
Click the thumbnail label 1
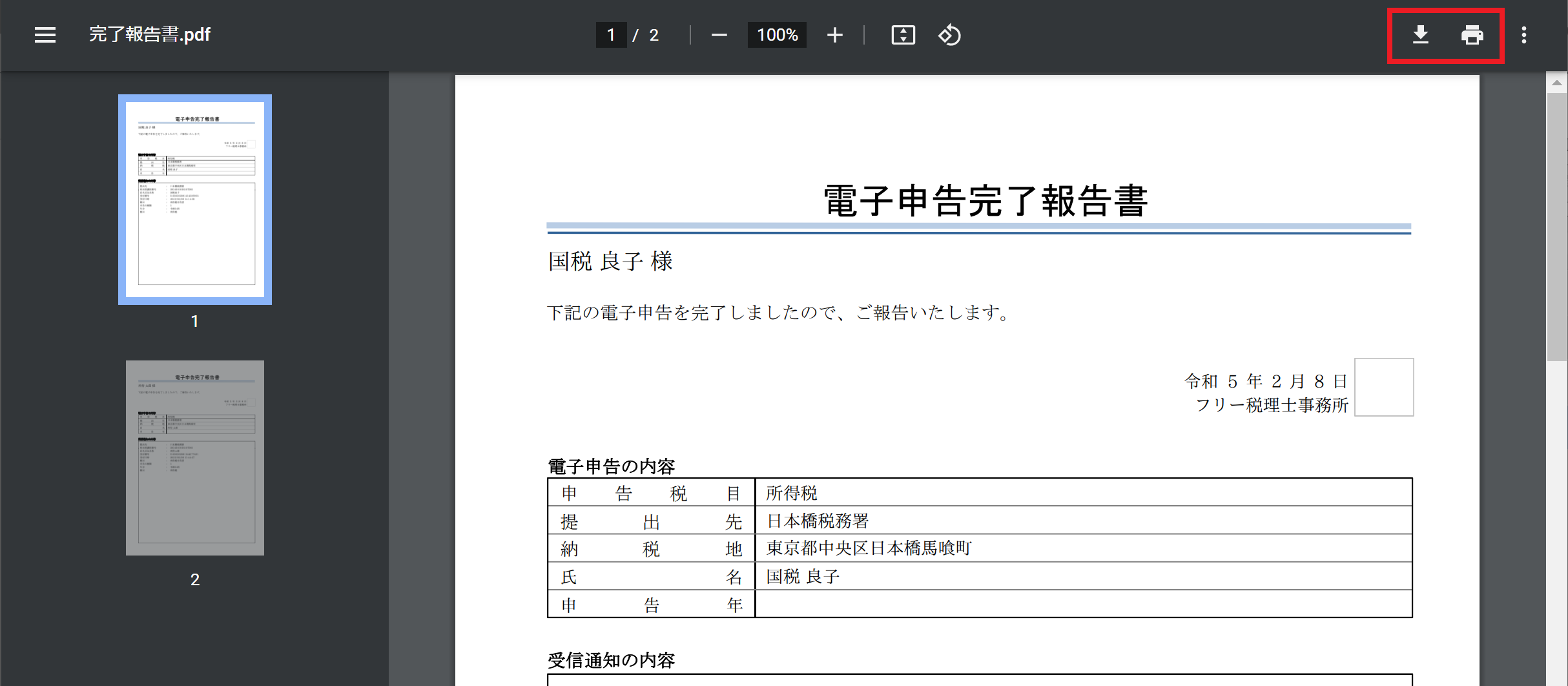point(195,321)
